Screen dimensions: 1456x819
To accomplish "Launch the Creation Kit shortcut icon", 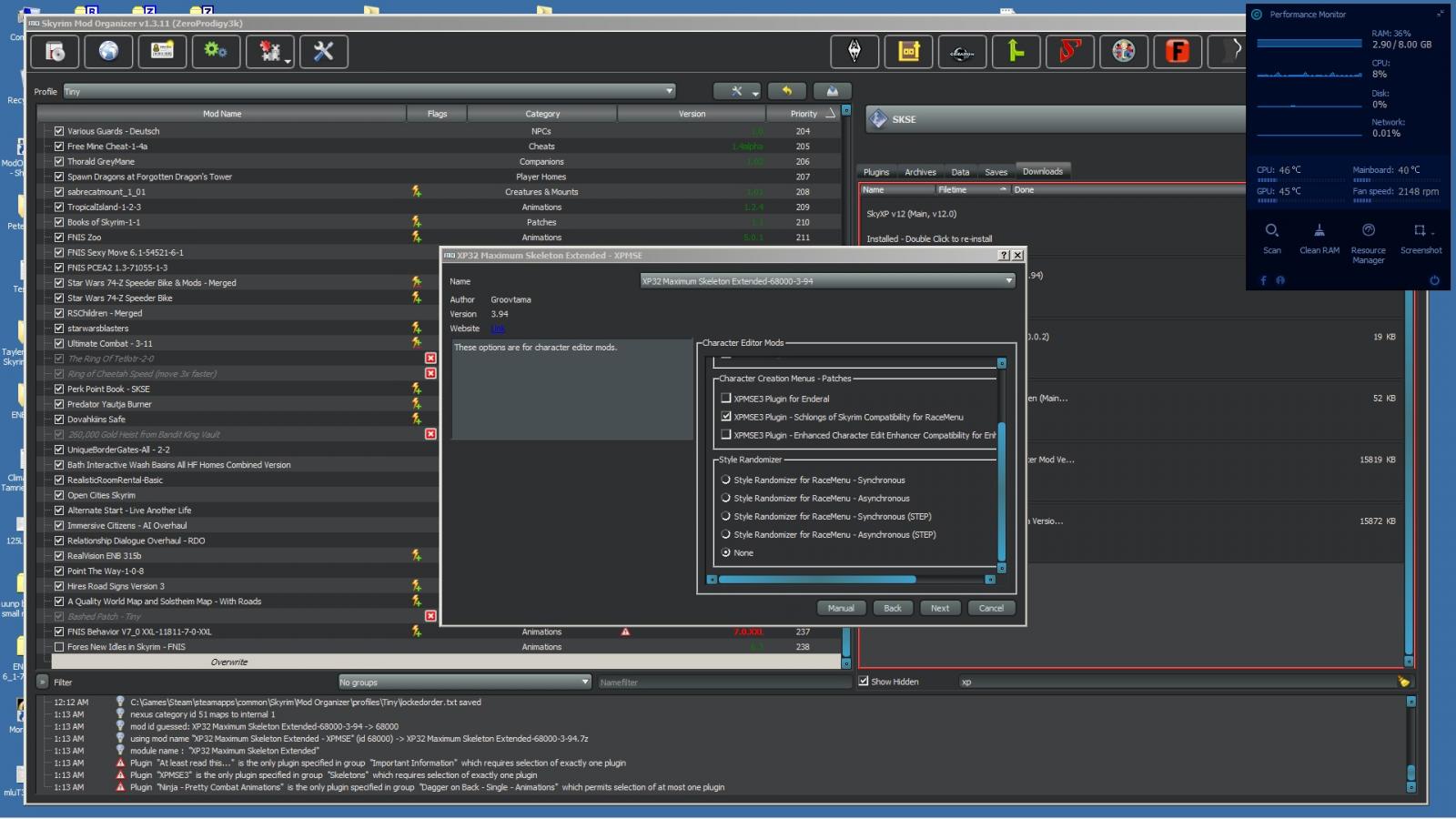I will pyautogui.click(x=962, y=52).
